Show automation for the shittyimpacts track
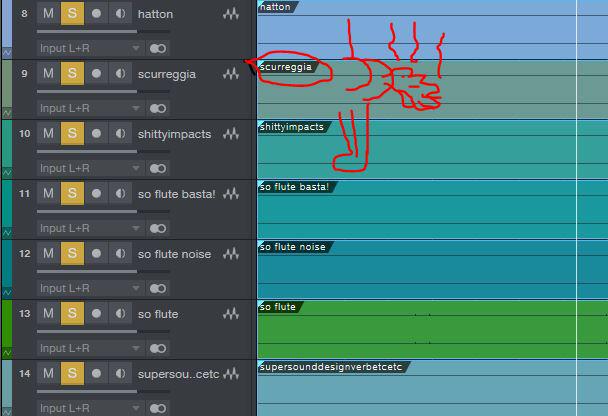Screen dimensions: 608x416 click(7, 172)
